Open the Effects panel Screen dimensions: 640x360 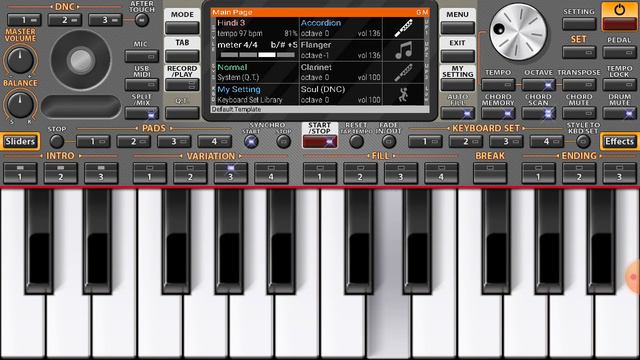[620, 142]
